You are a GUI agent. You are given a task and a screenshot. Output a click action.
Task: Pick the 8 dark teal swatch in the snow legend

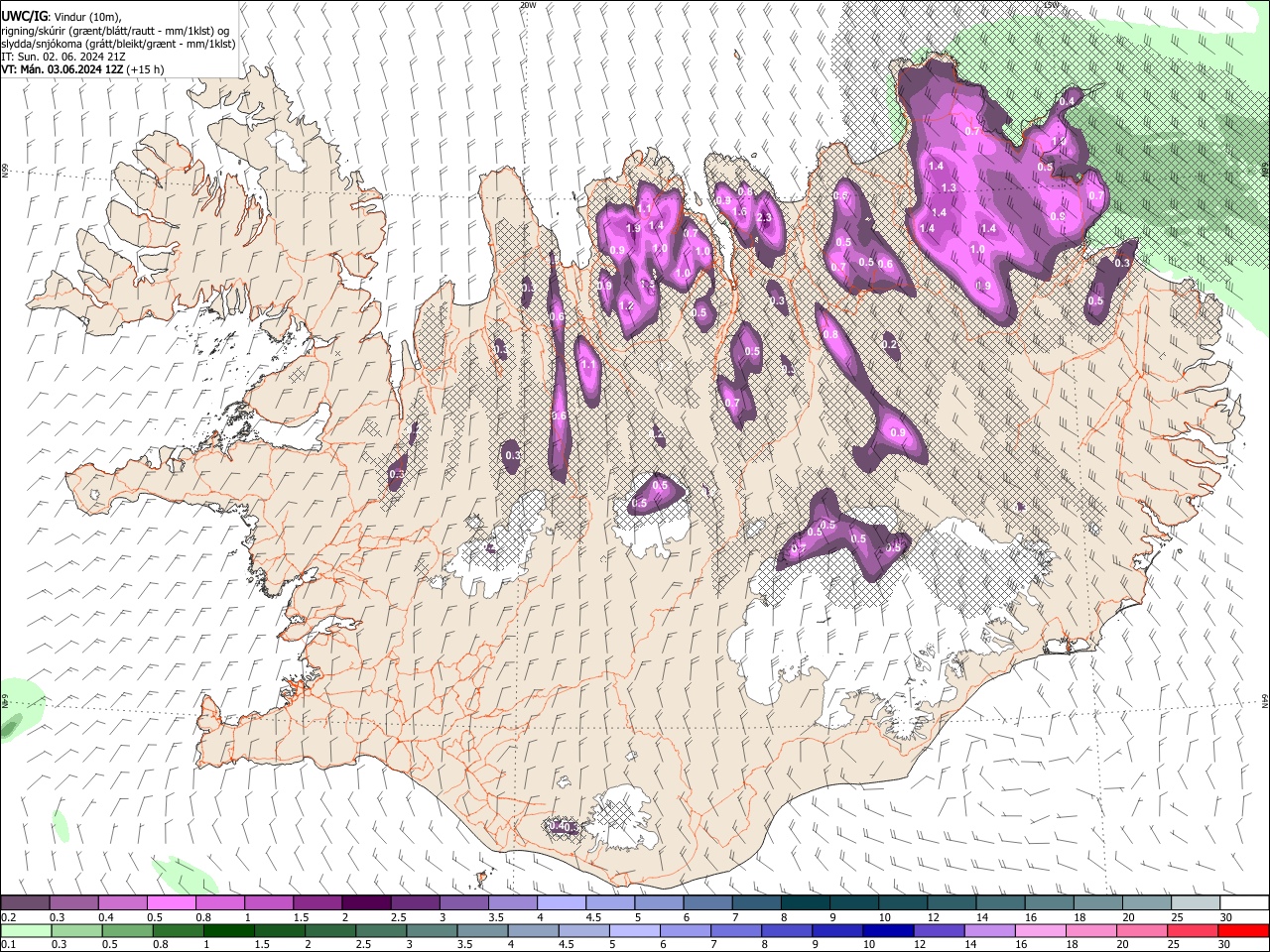pos(806,902)
